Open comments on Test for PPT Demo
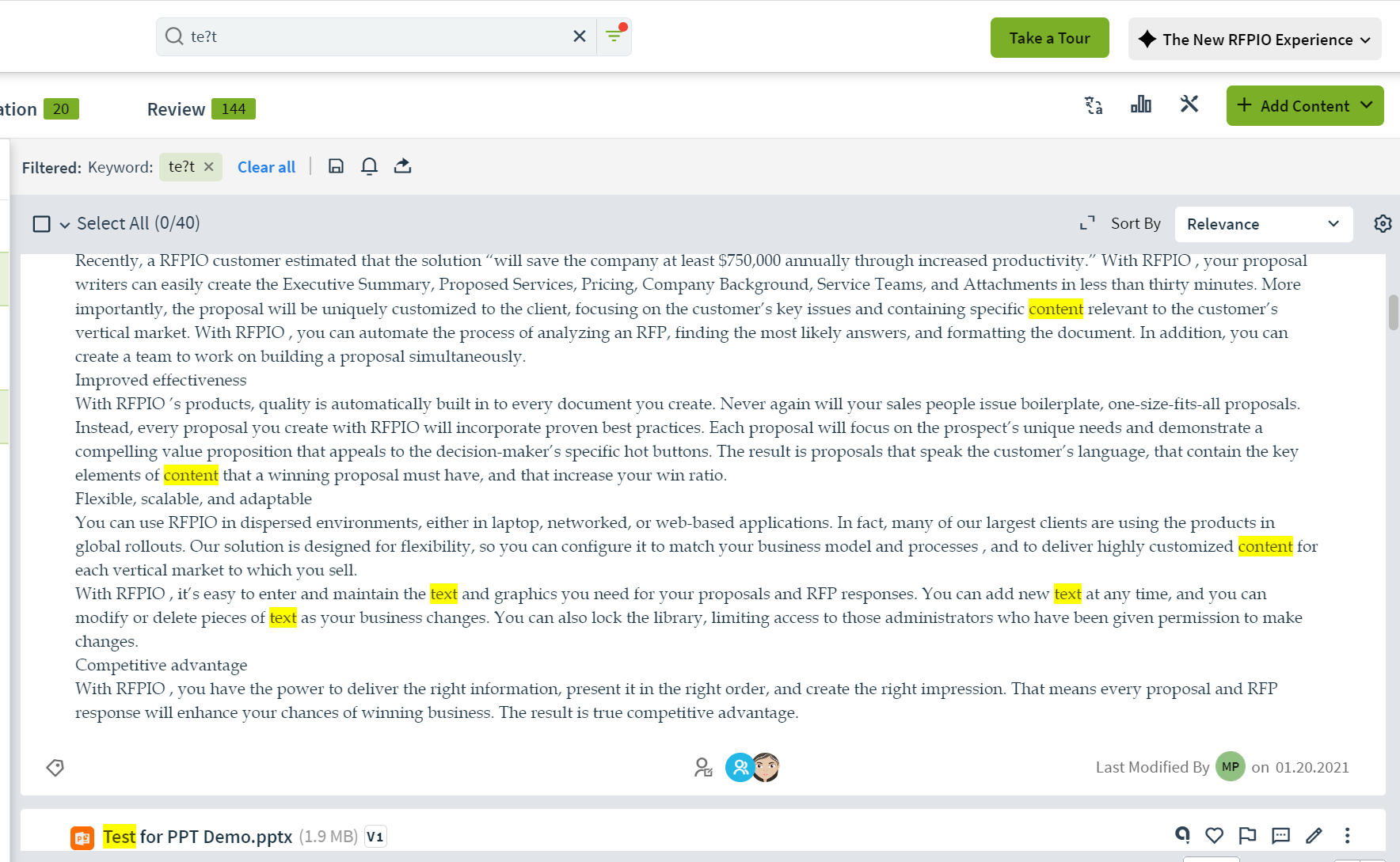 1280,835
